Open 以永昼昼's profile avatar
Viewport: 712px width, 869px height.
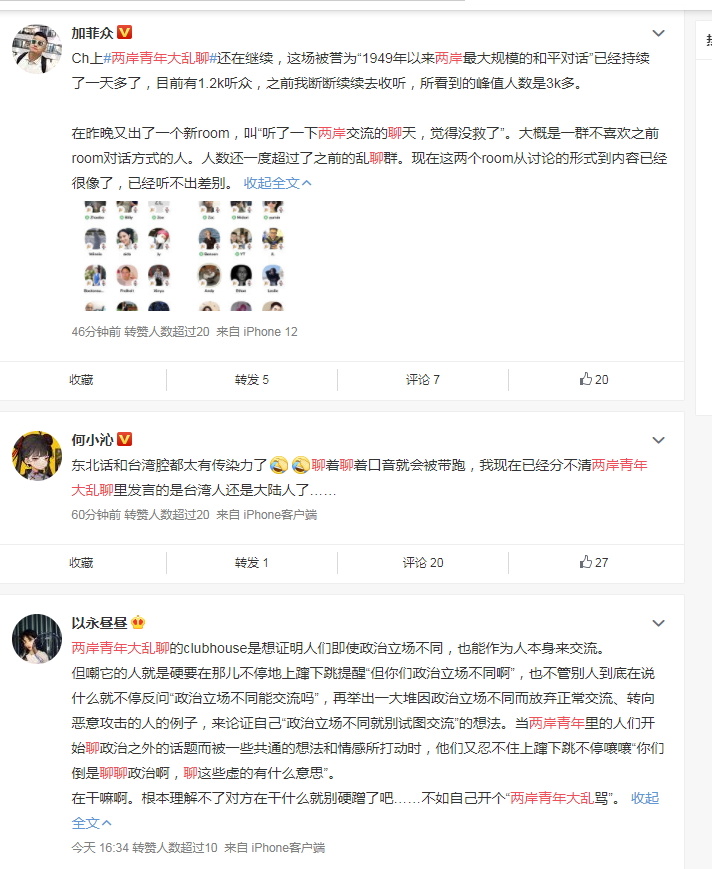tap(37, 638)
